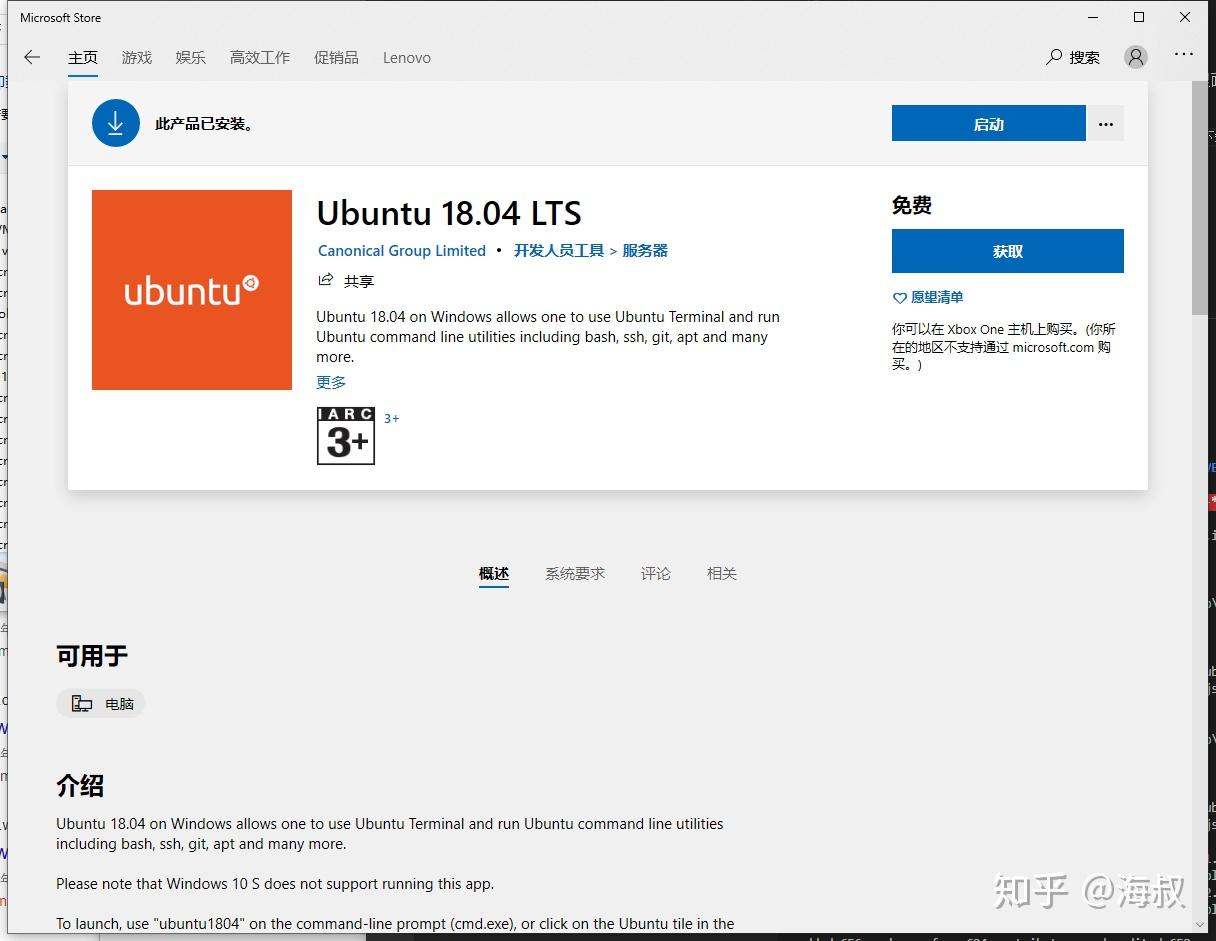Image resolution: width=1216 pixels, height=941 pixels.
Task: Open the 评论 reviews tab
Action: tap(655, 573)
